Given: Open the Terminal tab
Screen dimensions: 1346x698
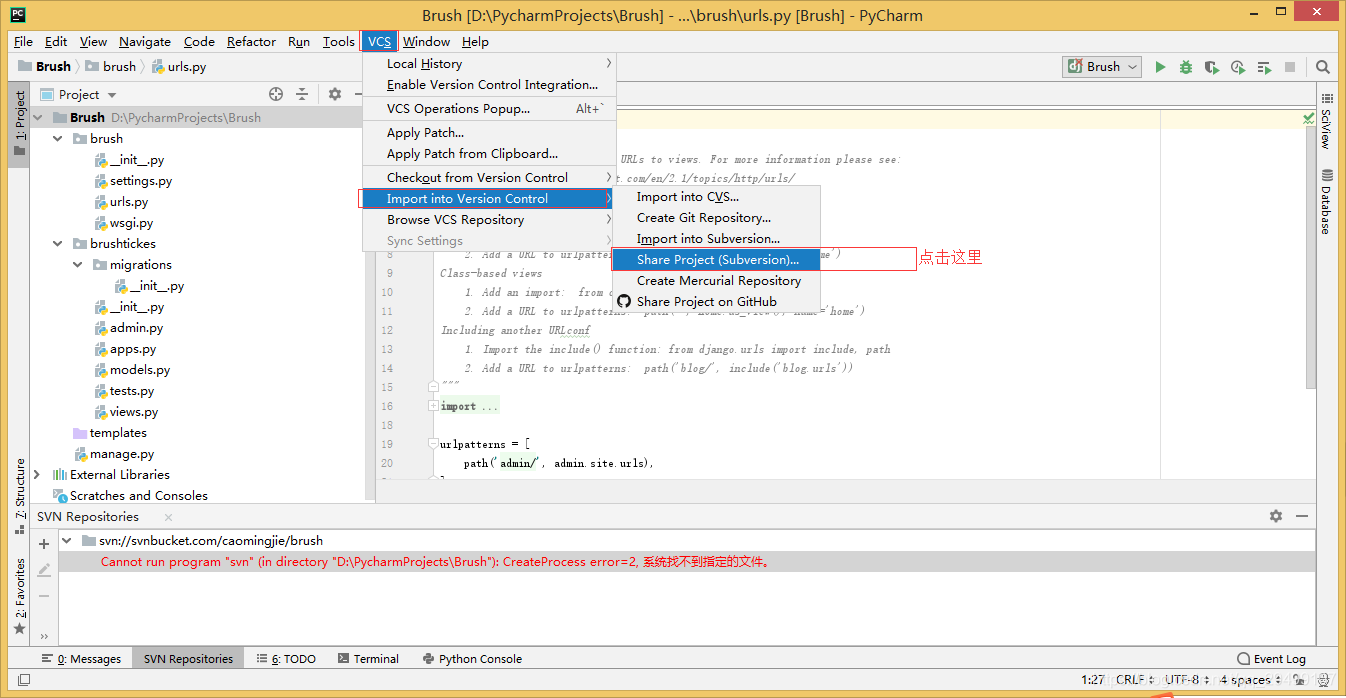Looking at the screenshot, I should 368,659.
